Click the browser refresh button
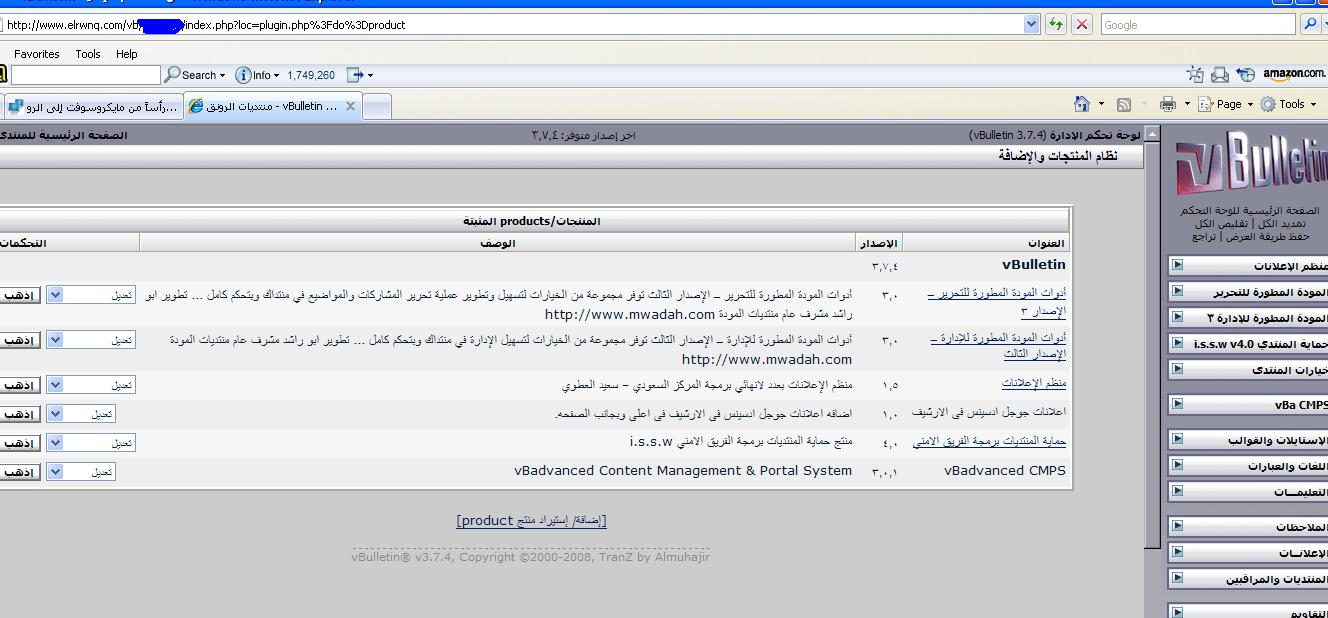Image resolution: width=1328 pixels, height=618 pixels. 1055,25
